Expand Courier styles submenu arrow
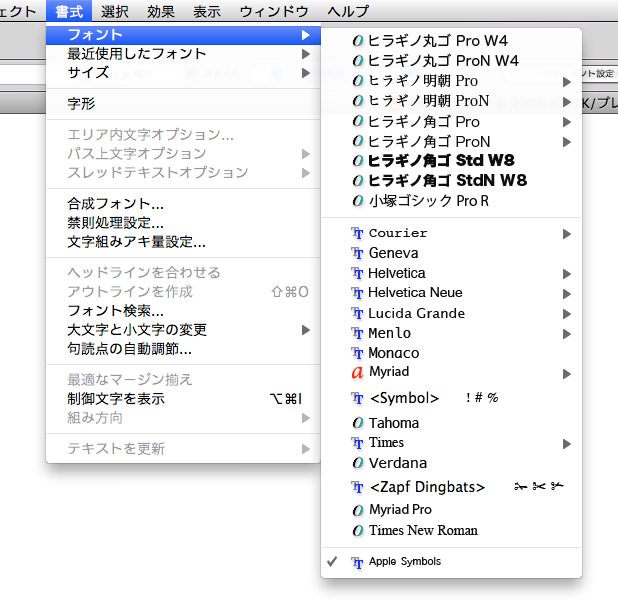 point(567,234)
